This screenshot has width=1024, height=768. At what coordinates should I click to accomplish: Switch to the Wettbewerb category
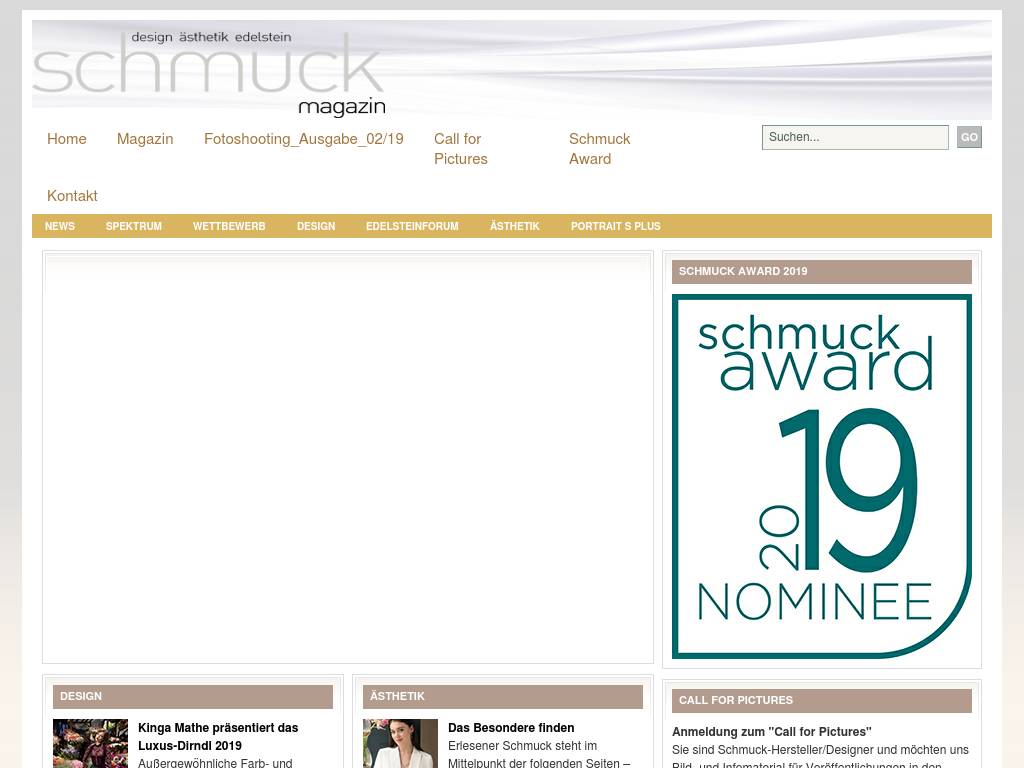pyautogui.click(x=229, y=226)
